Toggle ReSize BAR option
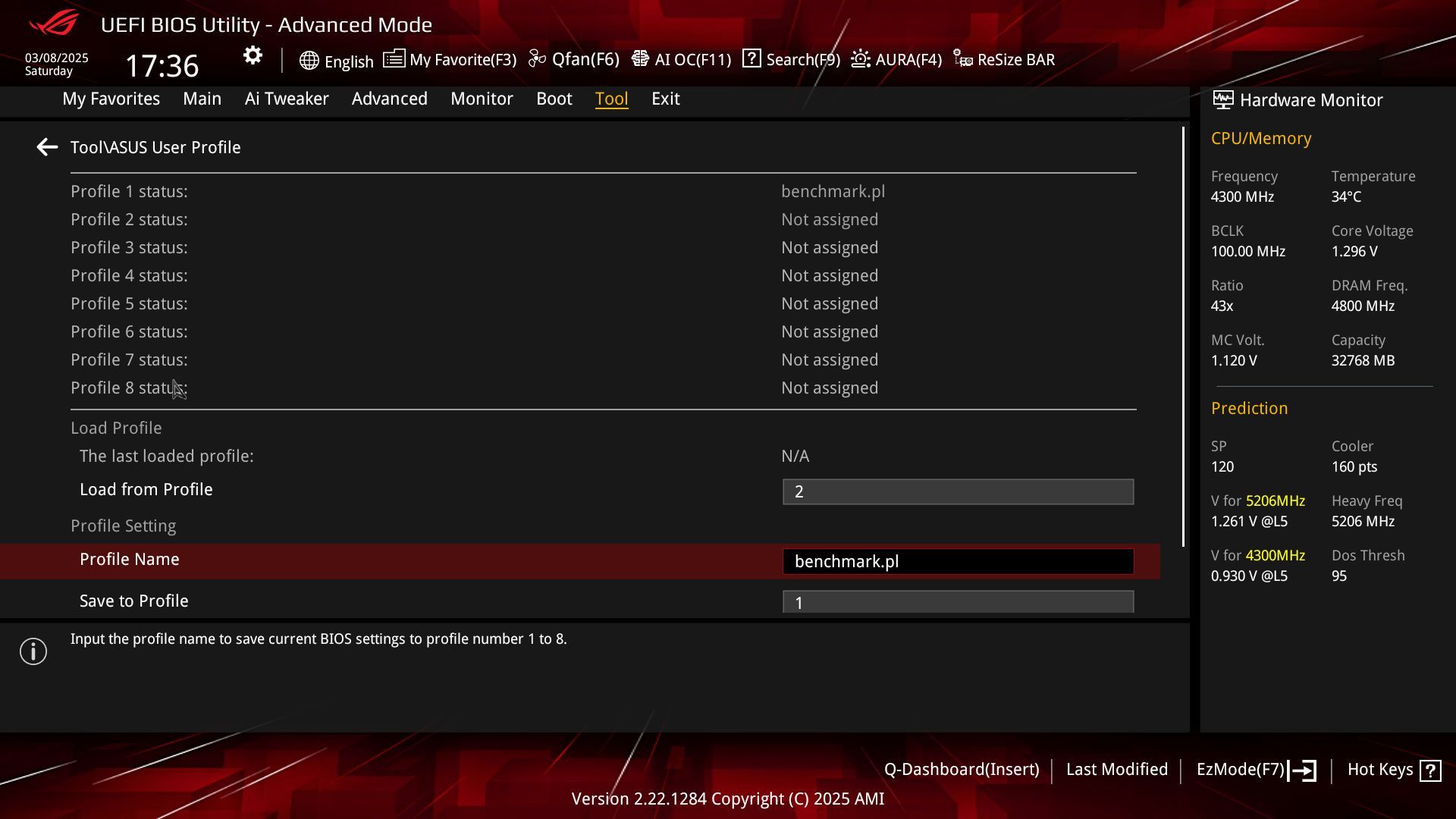Viewport: 1456px width, 819px height. pos(1004,59)
